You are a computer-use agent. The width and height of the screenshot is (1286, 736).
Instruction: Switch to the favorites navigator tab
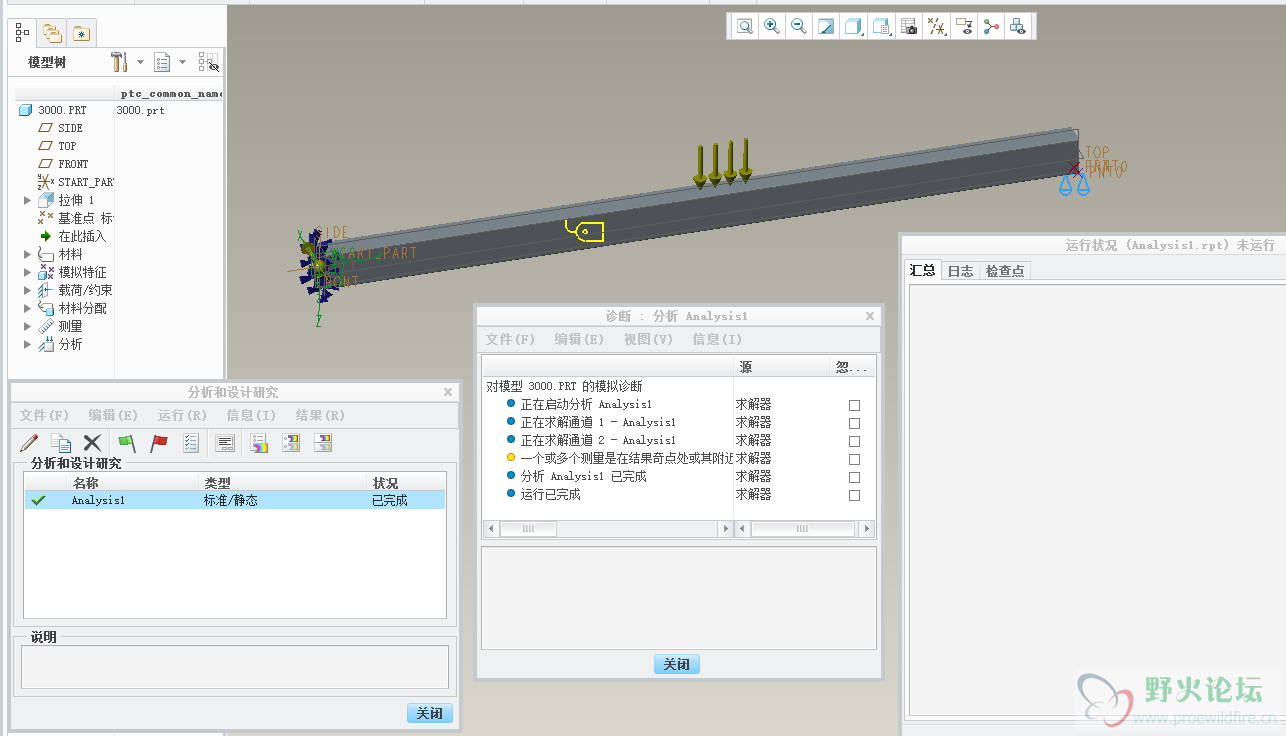tap(80, 34)
